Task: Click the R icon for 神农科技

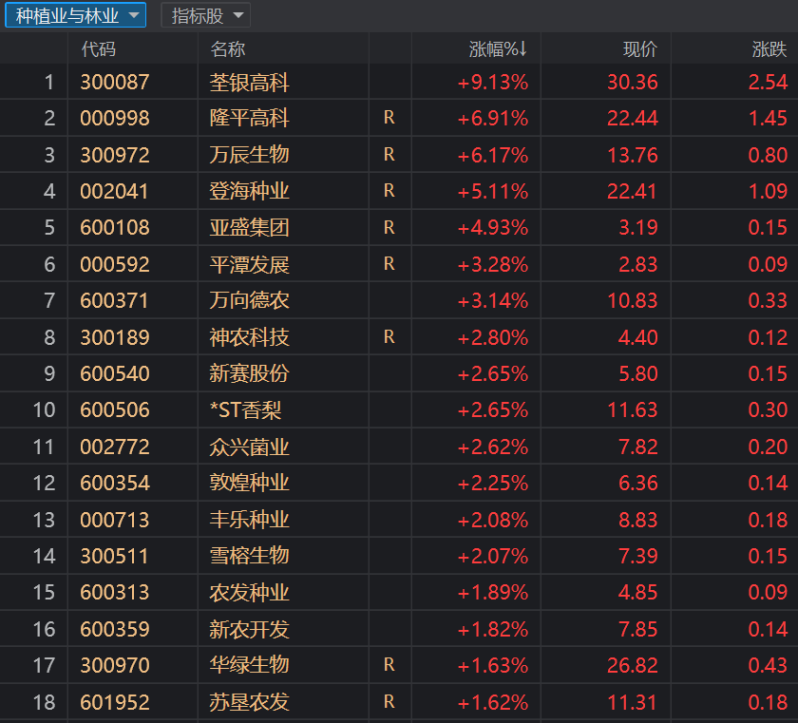Action: pyautogui.click(x=389, y=337)
